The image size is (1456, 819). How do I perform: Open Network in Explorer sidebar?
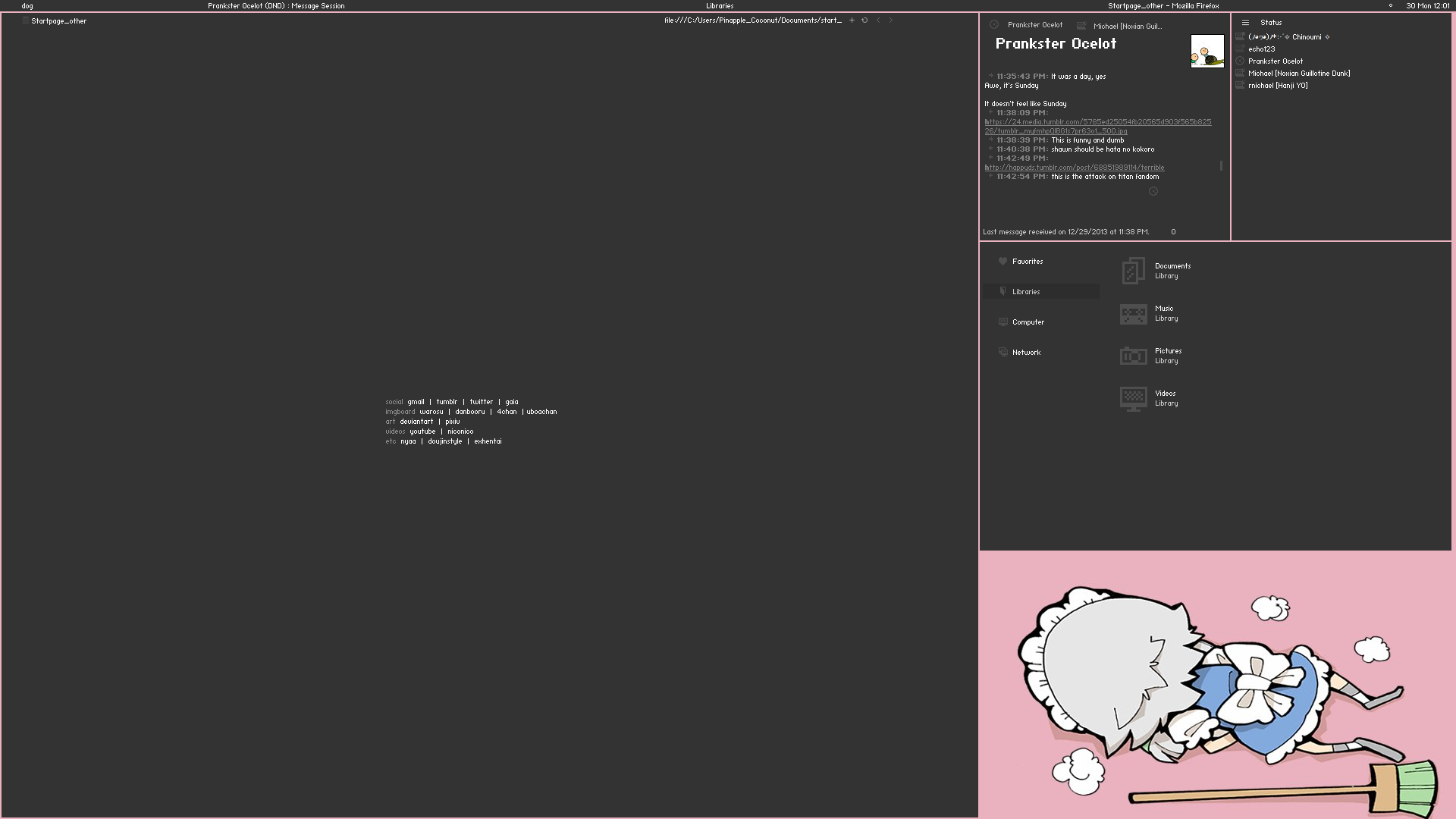(x=1026, y=353)
